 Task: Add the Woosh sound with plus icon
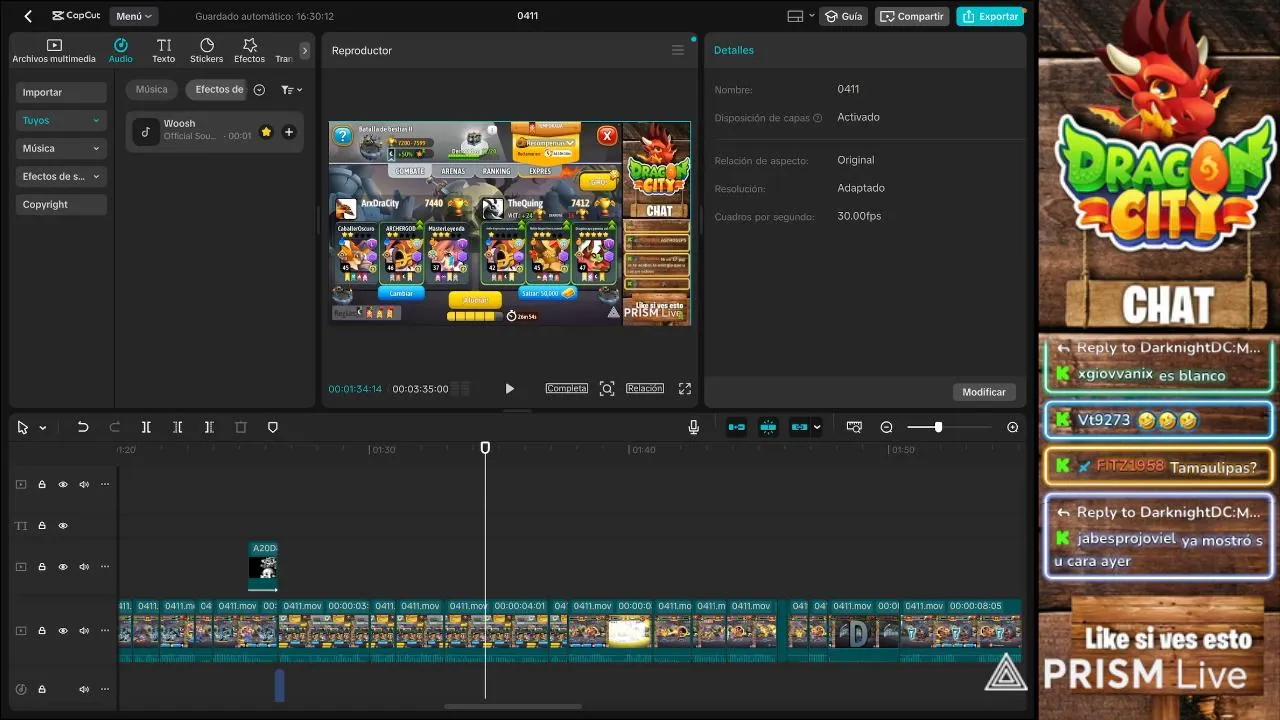289,132
